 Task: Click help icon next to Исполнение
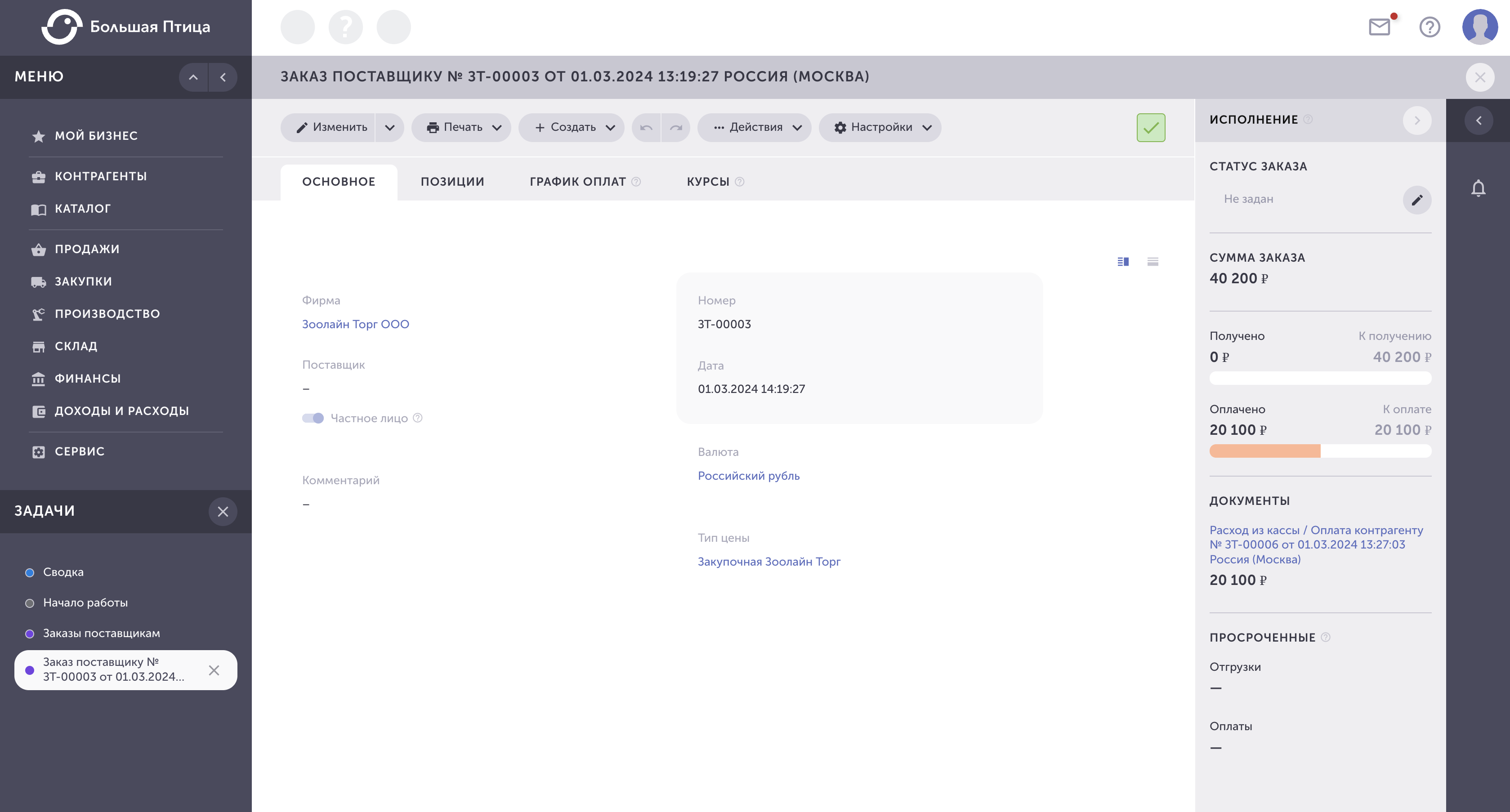1307,120
